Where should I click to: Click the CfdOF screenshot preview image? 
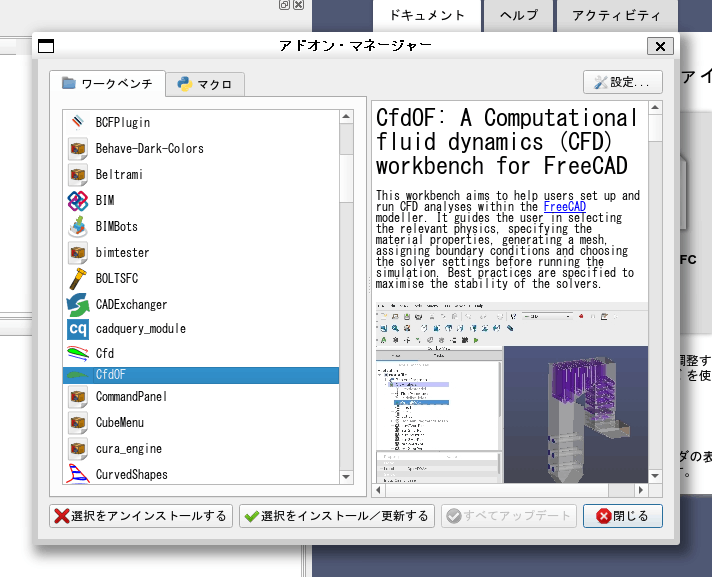[x=512, y=392]
